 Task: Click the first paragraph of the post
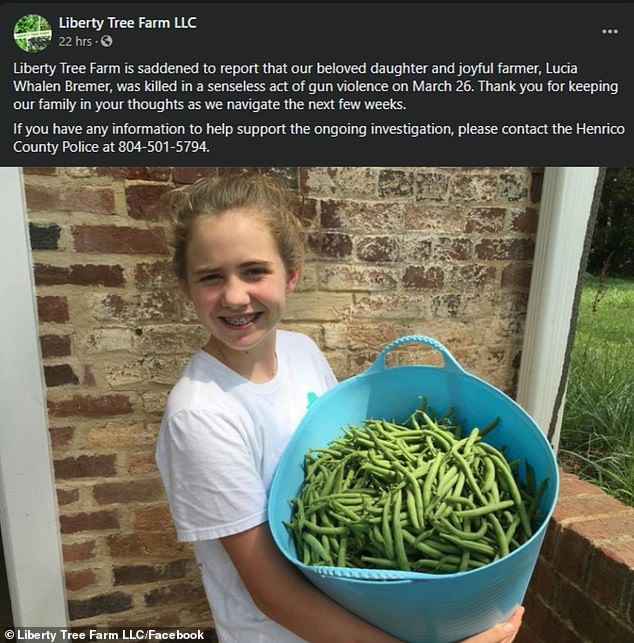click(x=316, y=86)
